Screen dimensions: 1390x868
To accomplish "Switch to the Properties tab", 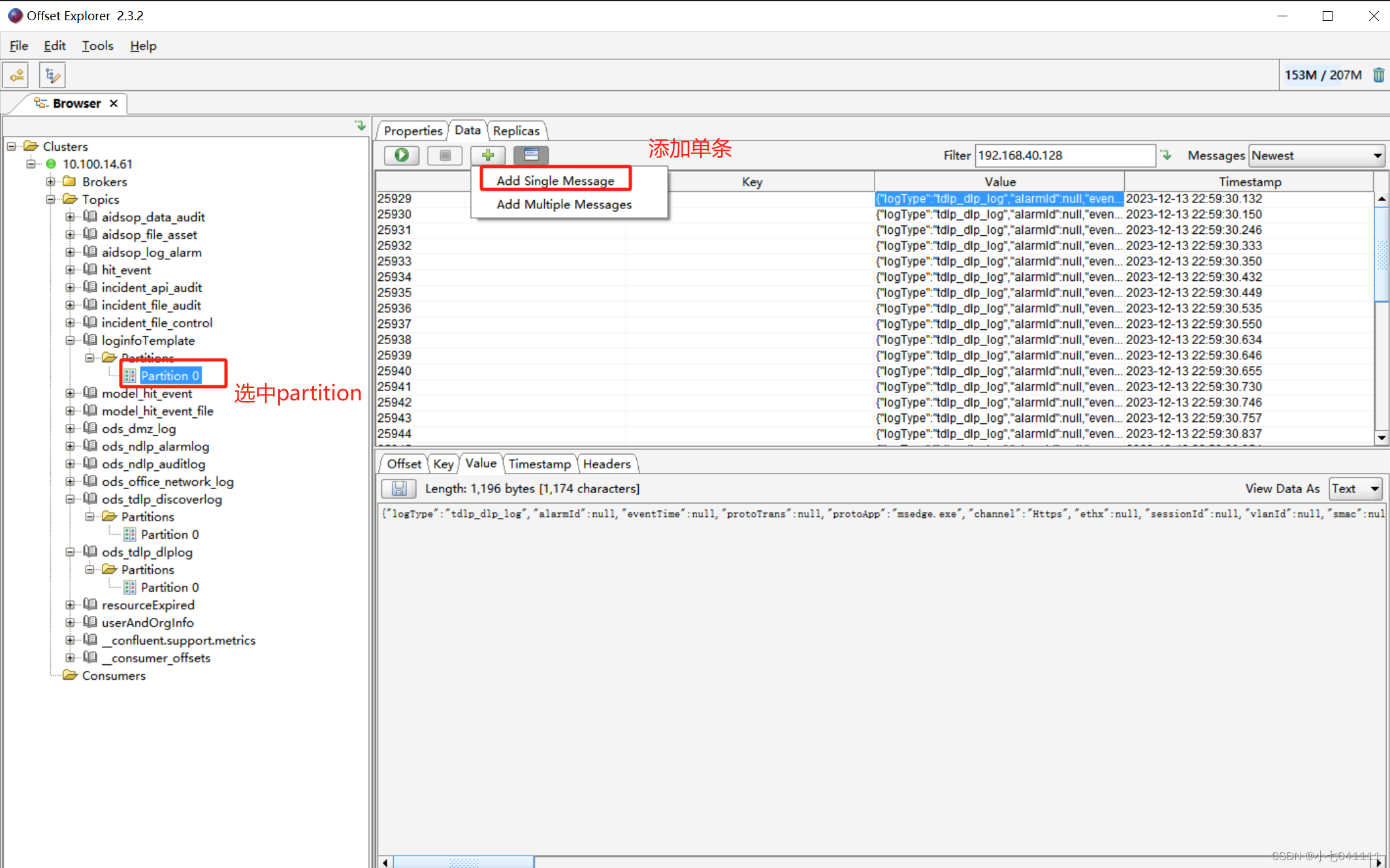I will [413, 131].
